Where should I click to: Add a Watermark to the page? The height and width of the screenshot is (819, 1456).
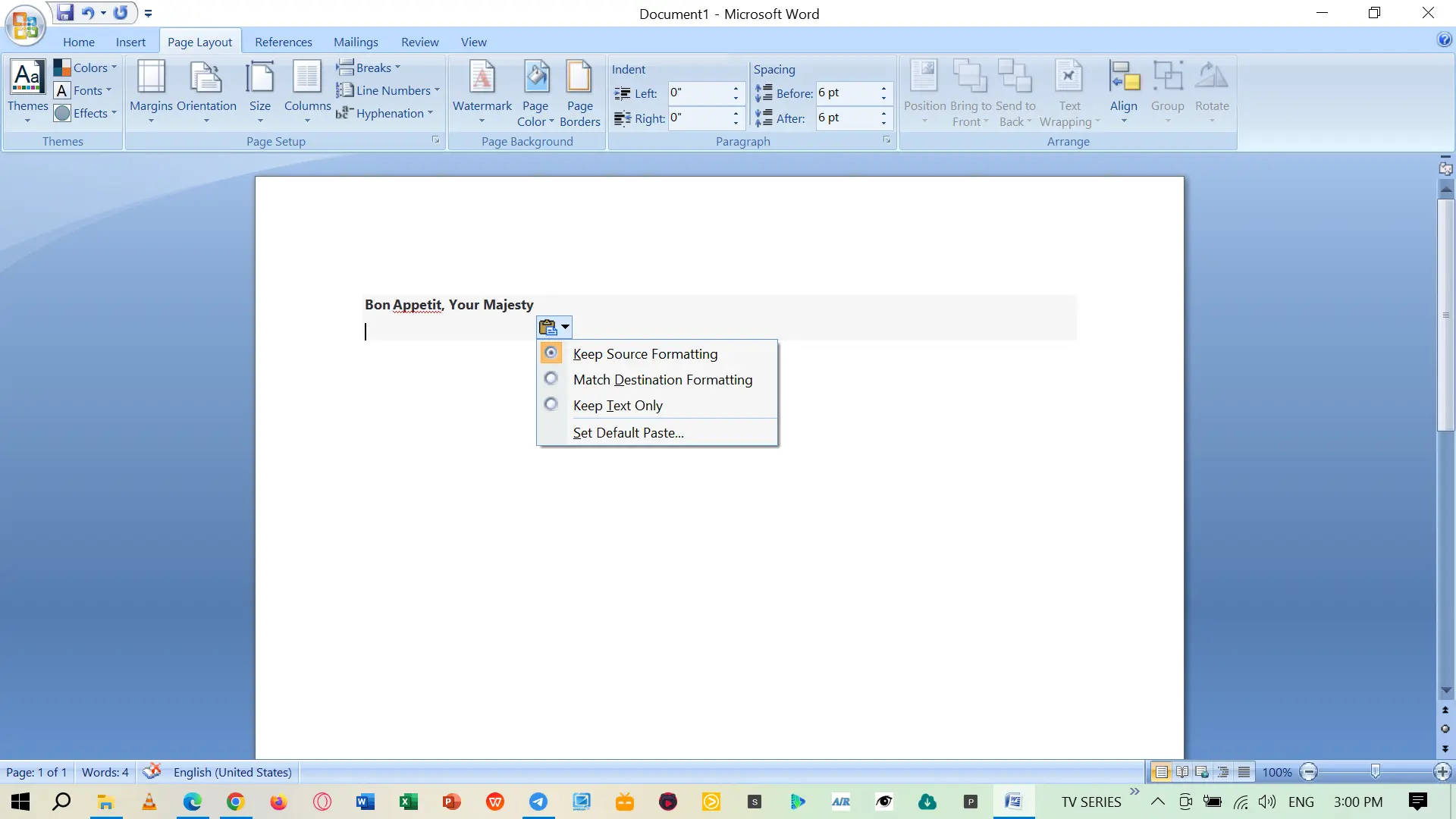click(x=482, y=92)
